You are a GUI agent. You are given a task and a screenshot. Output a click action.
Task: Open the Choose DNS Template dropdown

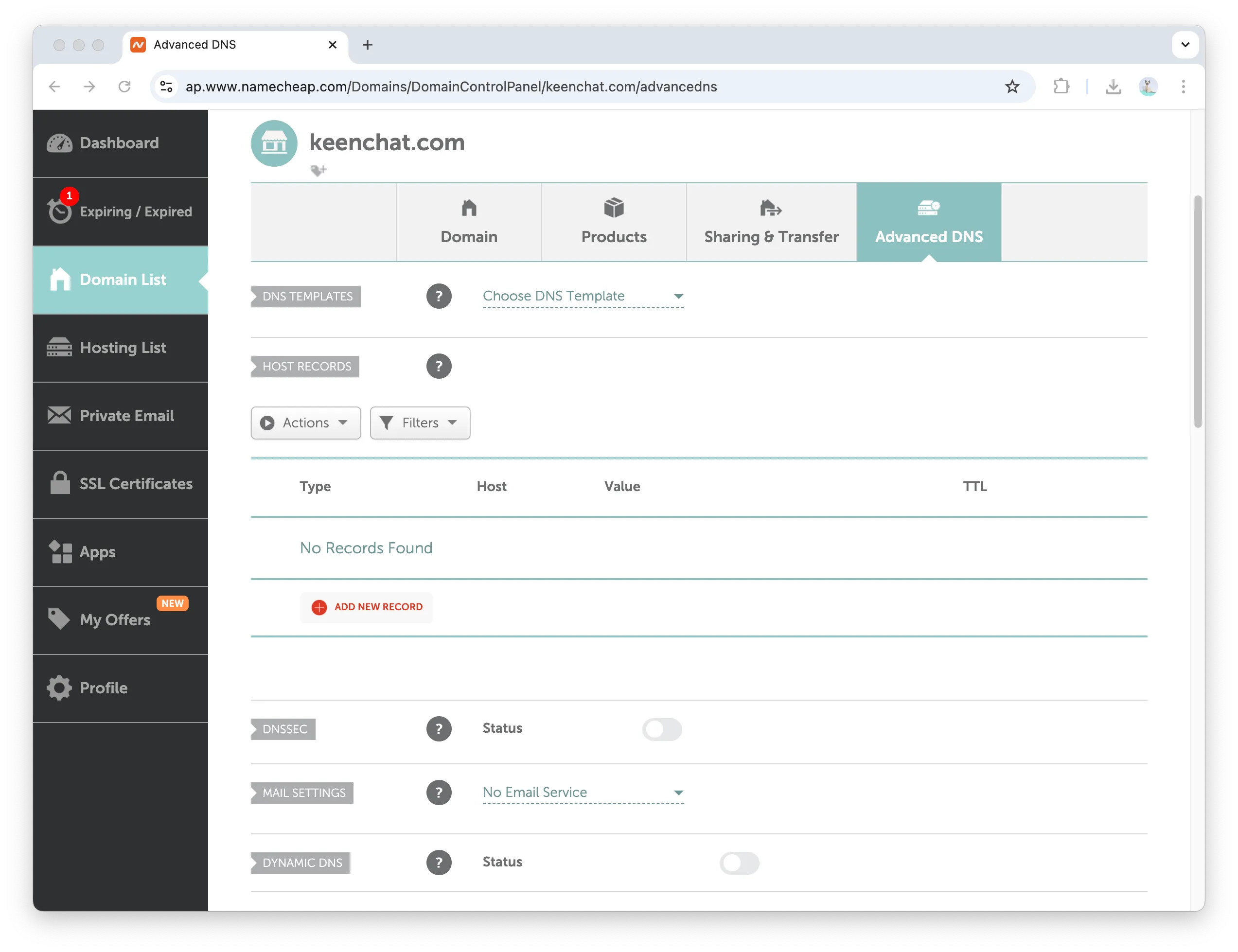click(x=583, y=296)
